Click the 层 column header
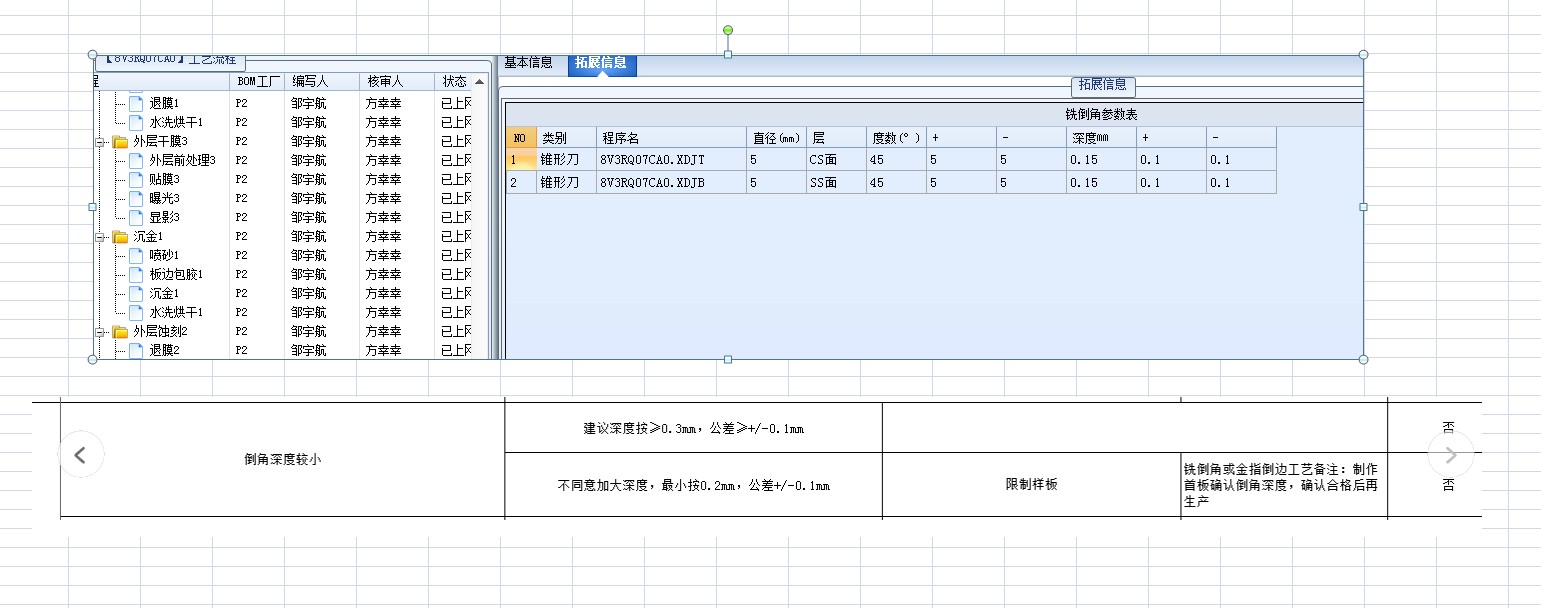The image size is (1541, 608). (x=836, y=137)
